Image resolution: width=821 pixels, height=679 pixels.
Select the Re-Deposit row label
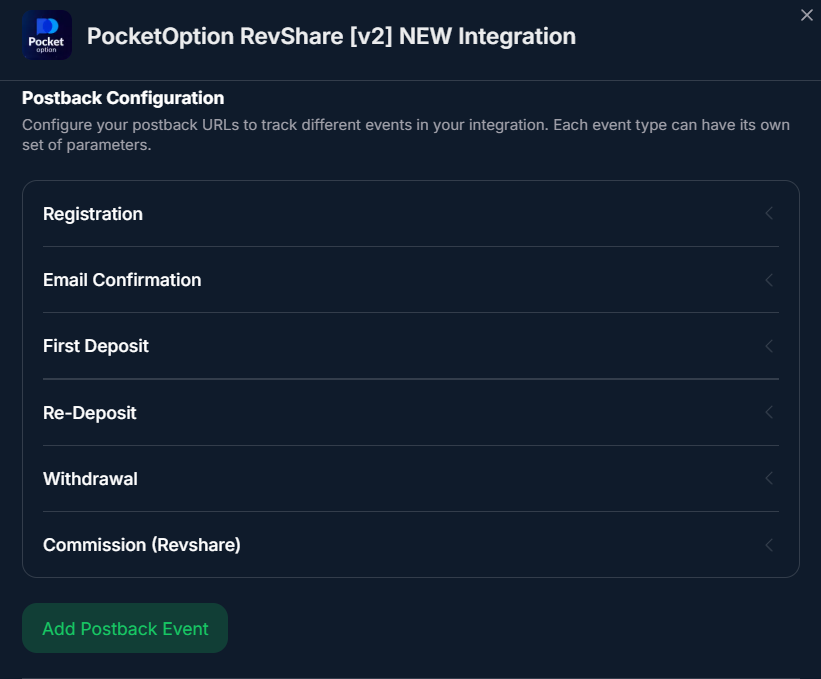[90, 413]
